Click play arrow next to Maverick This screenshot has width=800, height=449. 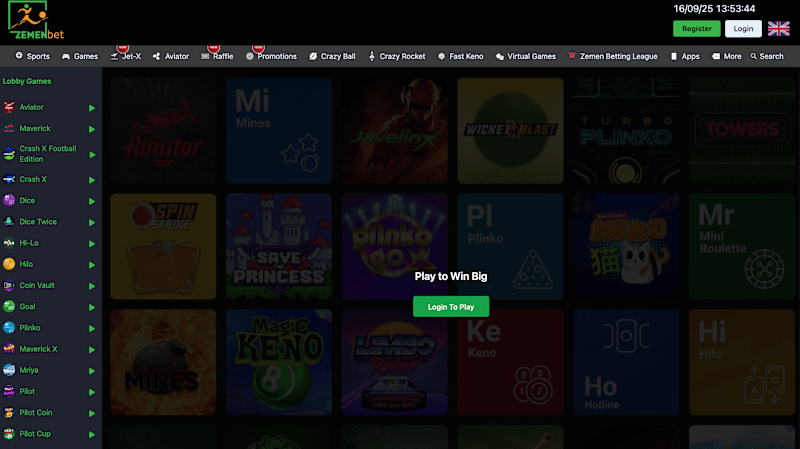coord(92,130)
